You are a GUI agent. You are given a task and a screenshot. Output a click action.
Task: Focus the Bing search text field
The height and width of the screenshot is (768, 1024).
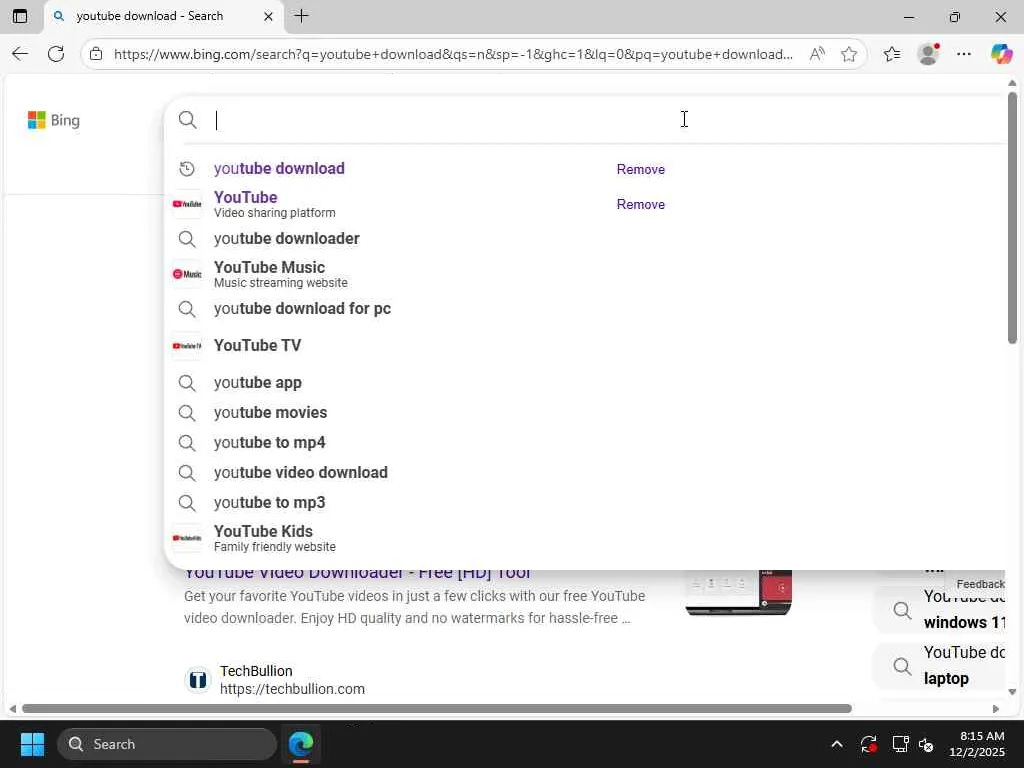[607, 120]
